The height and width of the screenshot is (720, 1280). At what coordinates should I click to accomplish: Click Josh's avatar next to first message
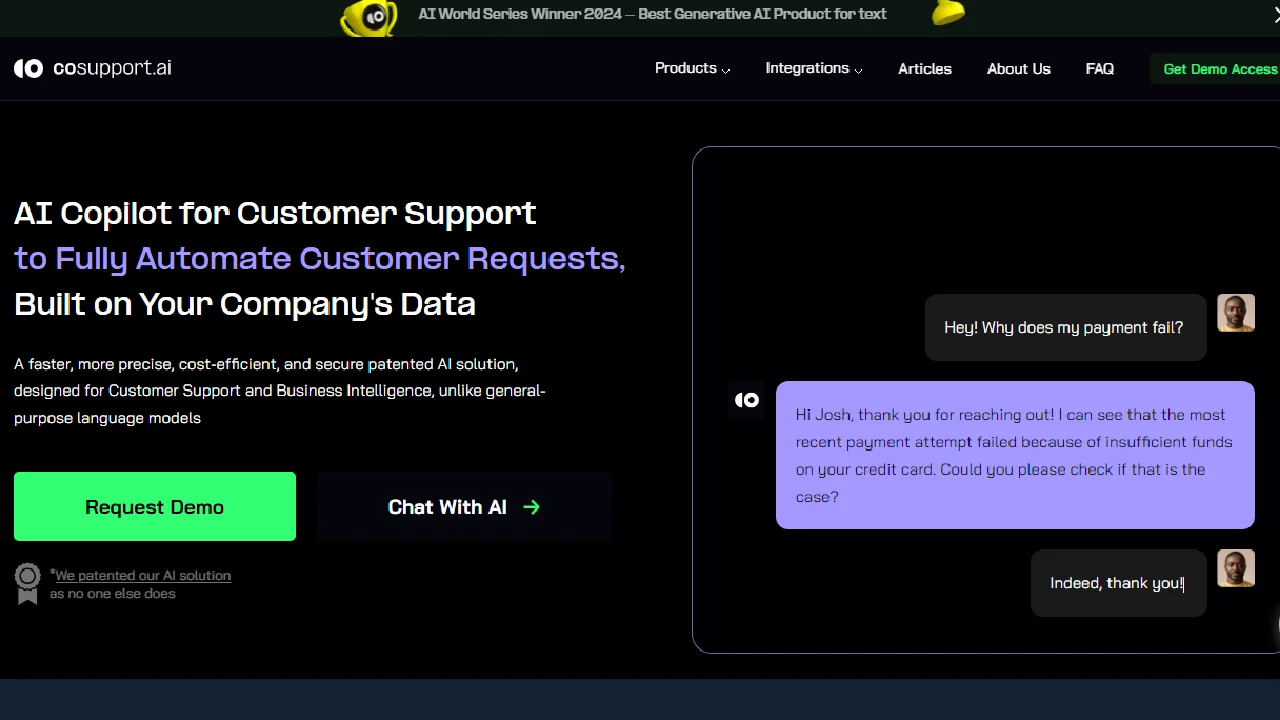pyautogui.click(x=1236, y=313)
